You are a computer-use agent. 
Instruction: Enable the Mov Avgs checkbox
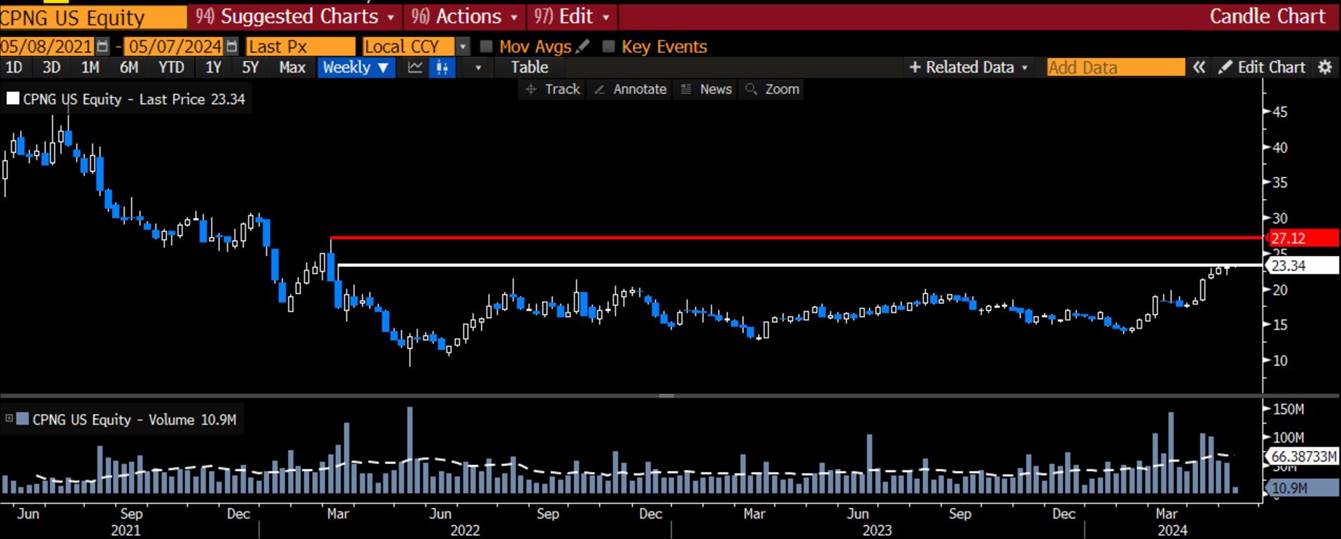(486, 46)
